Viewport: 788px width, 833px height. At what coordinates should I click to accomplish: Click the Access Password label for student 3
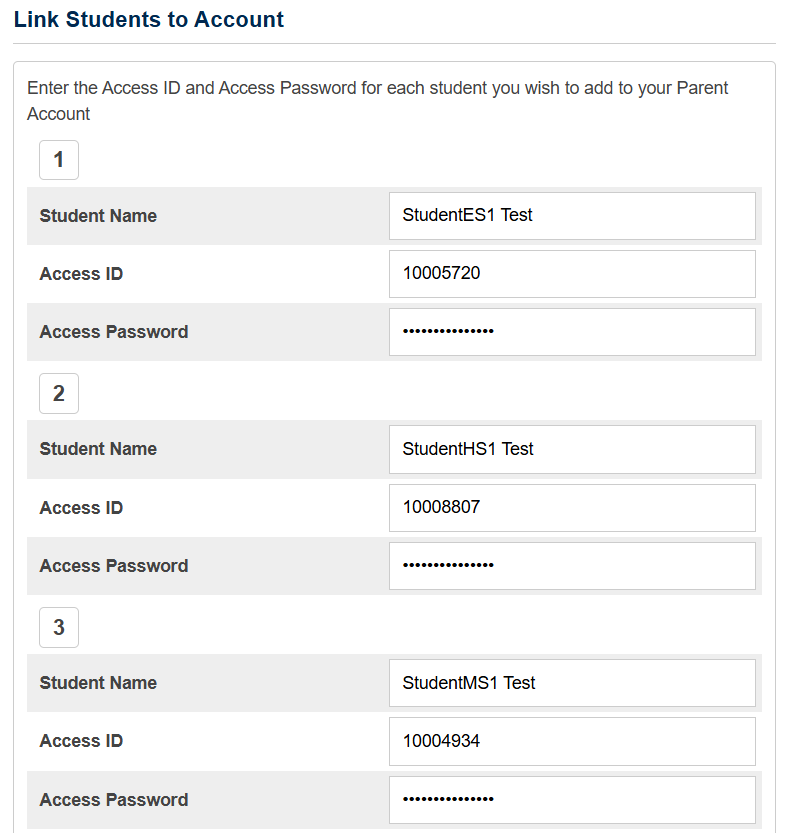[114, 800]
